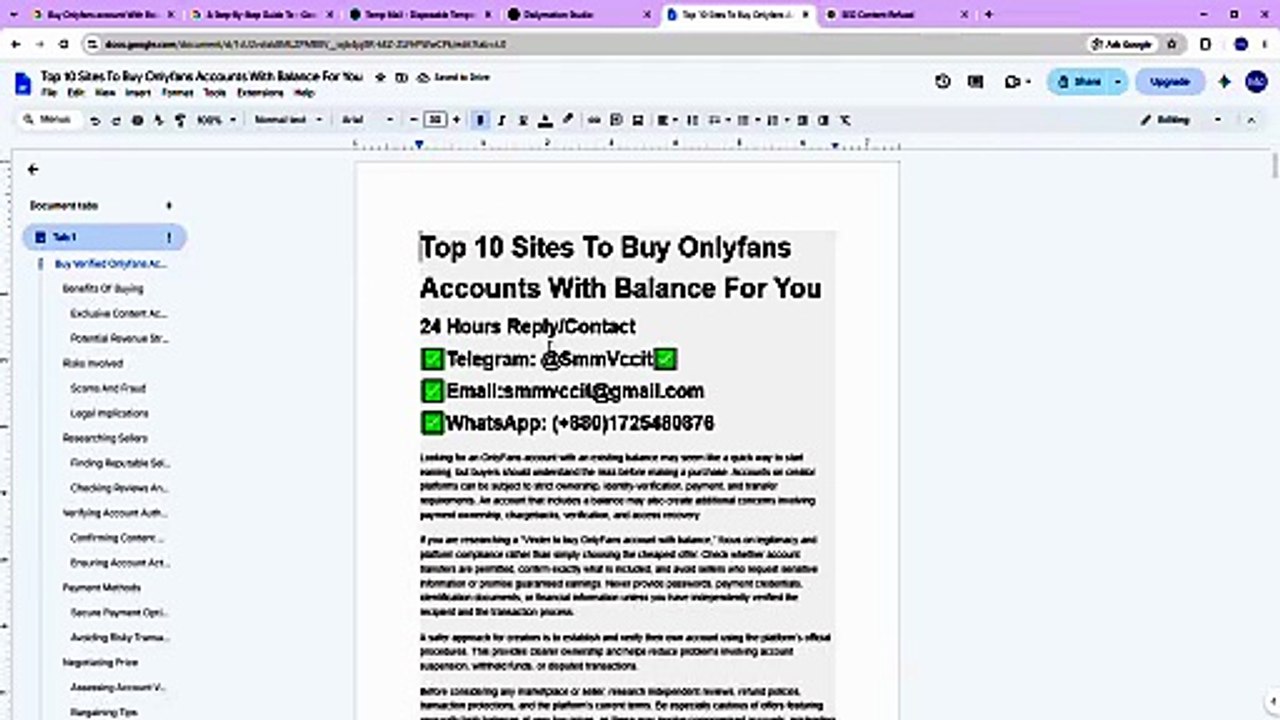The height and width of the screenshot is (720, 1280).
Task: Open the Tools menu
Action: pos(215,93)
